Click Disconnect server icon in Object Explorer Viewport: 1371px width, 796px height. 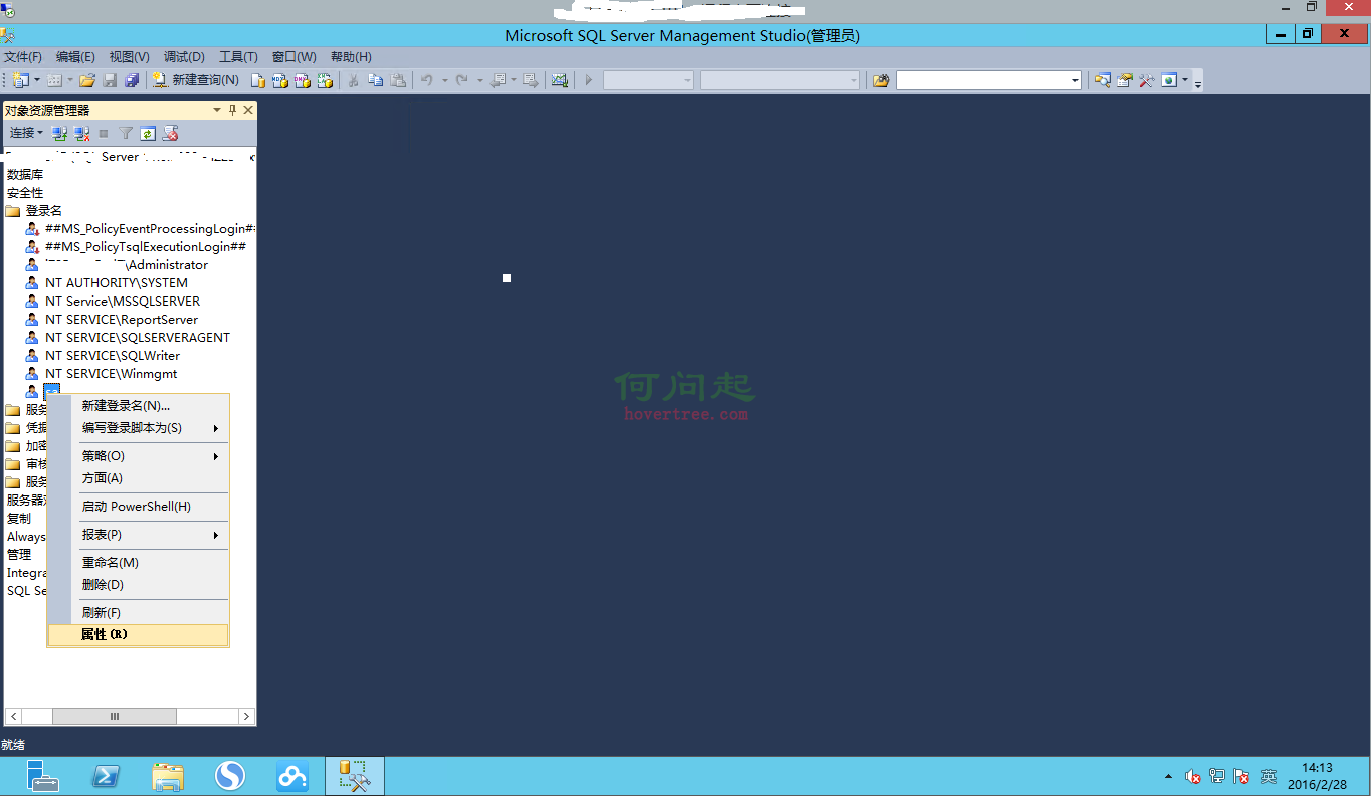click(82, 133)
